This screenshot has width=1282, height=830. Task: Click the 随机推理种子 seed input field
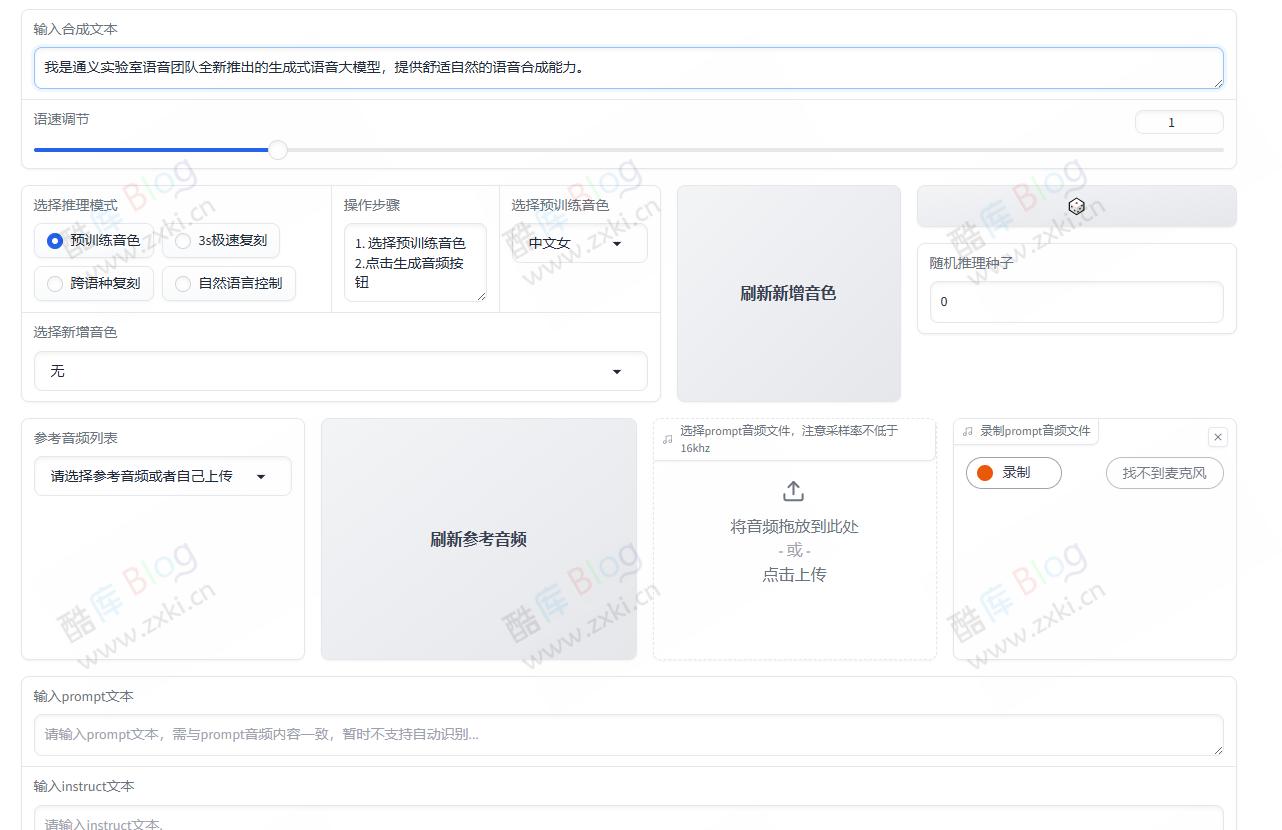click(x=1075, y=301)
